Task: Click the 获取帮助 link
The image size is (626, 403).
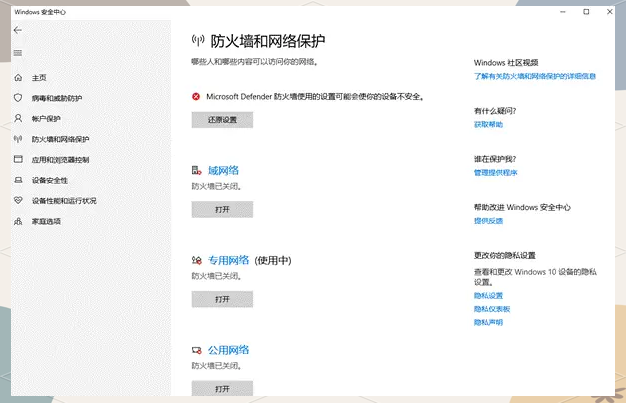Action: [488, 124]
